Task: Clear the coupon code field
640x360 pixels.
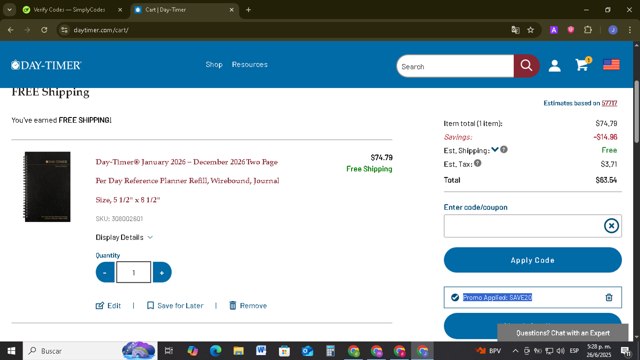Action: 611,226
